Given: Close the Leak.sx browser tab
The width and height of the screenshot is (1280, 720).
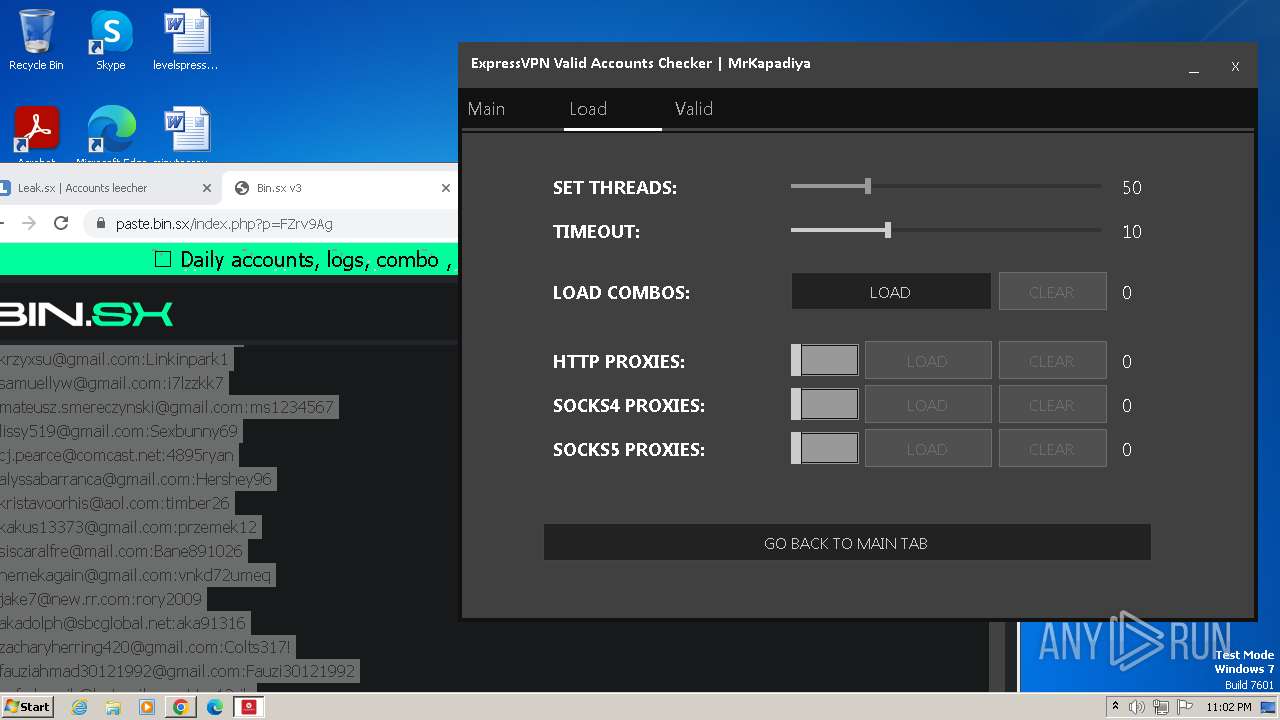Looking at the screenshot, I should (207, 188).
